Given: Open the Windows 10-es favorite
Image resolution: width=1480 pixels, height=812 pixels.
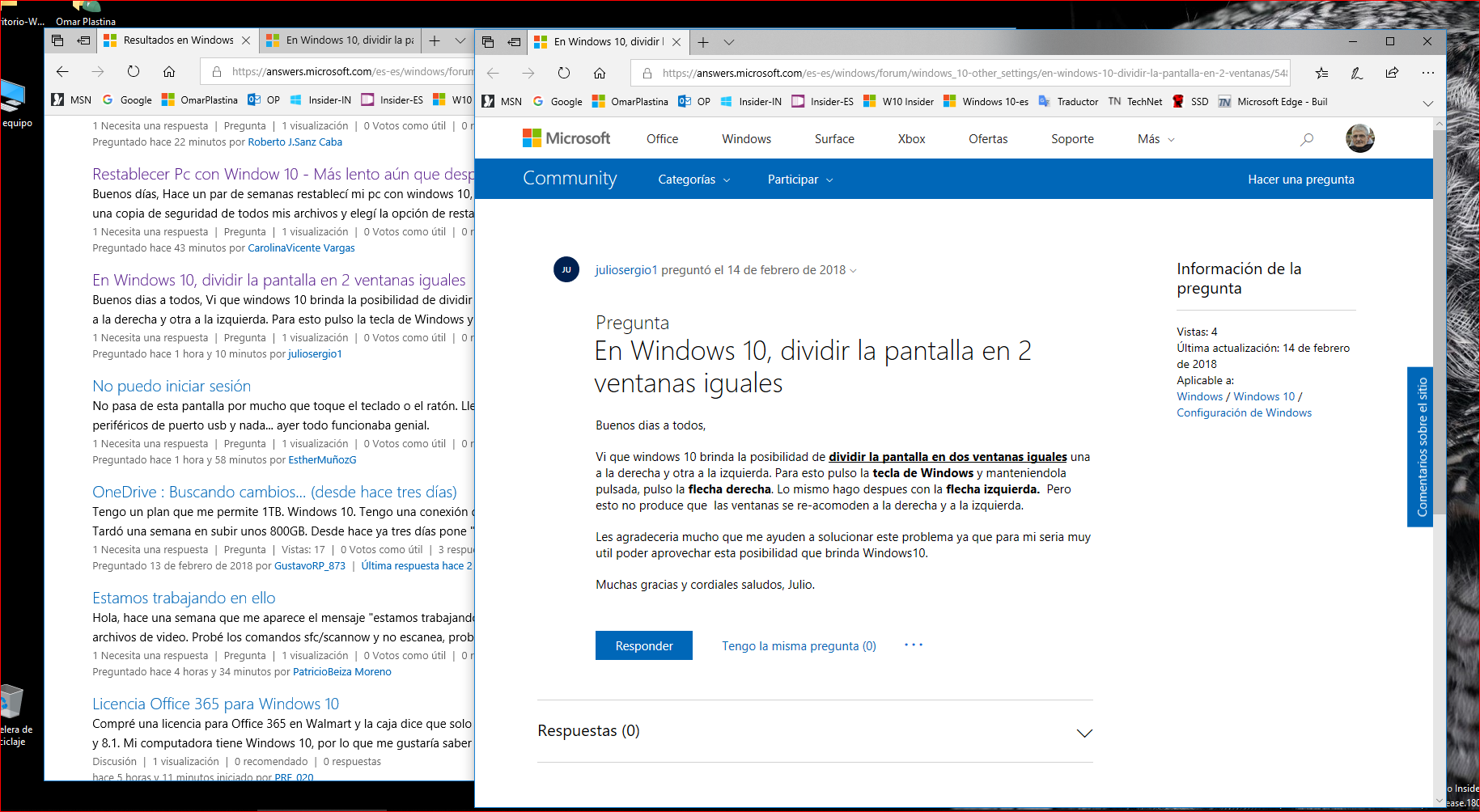Looking at the screenshot, I should coord(986,102).
